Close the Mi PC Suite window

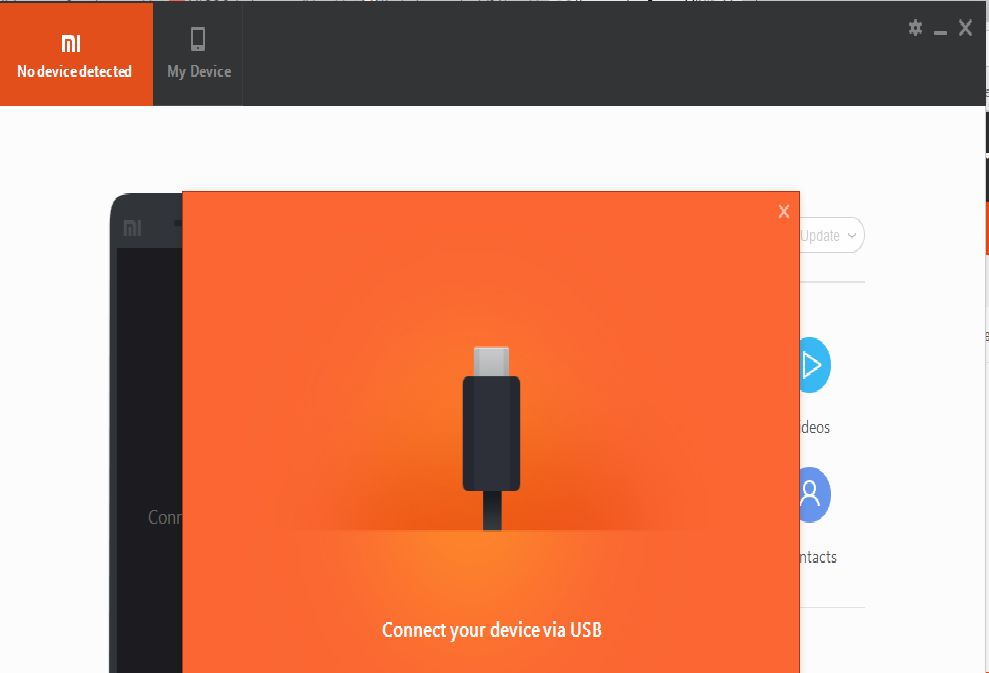pyautogui.click(x=965, y=28)
